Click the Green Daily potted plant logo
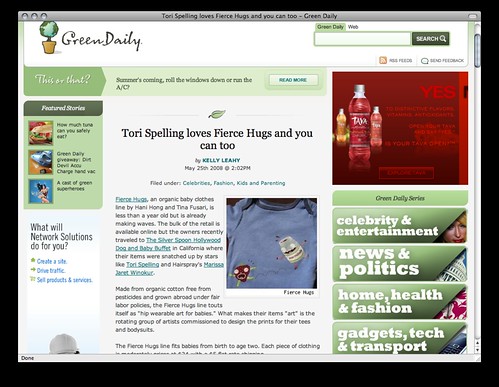Image resolution: width=499 pixels, height=387 pixels. coord(49,37)
